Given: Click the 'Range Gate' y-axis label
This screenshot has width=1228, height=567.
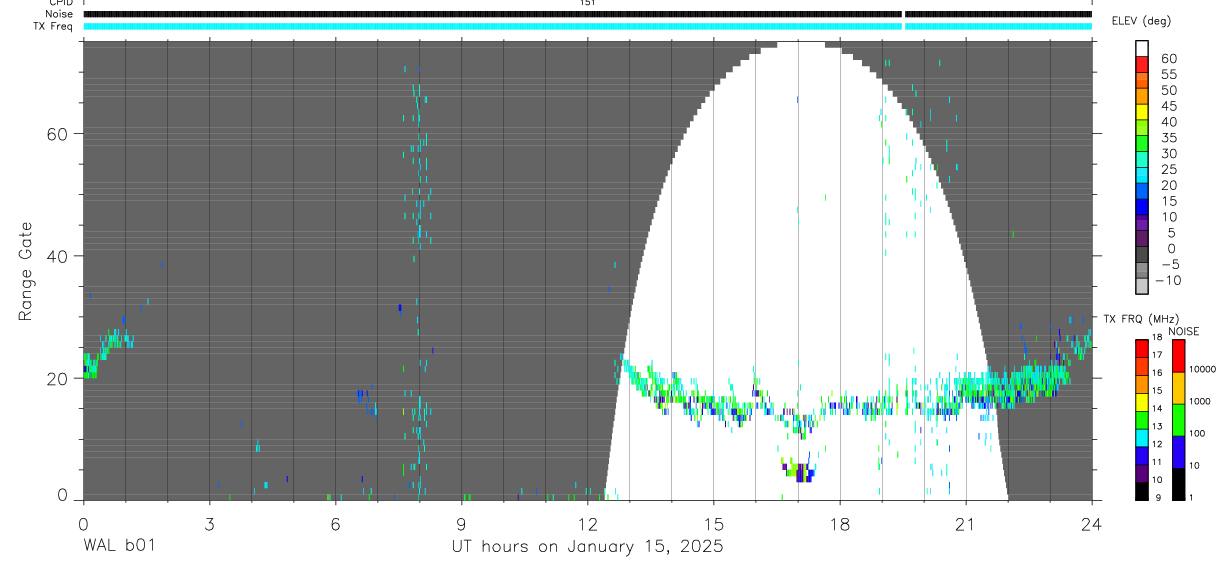Looking at the screenshot, I should pos(25,270).
